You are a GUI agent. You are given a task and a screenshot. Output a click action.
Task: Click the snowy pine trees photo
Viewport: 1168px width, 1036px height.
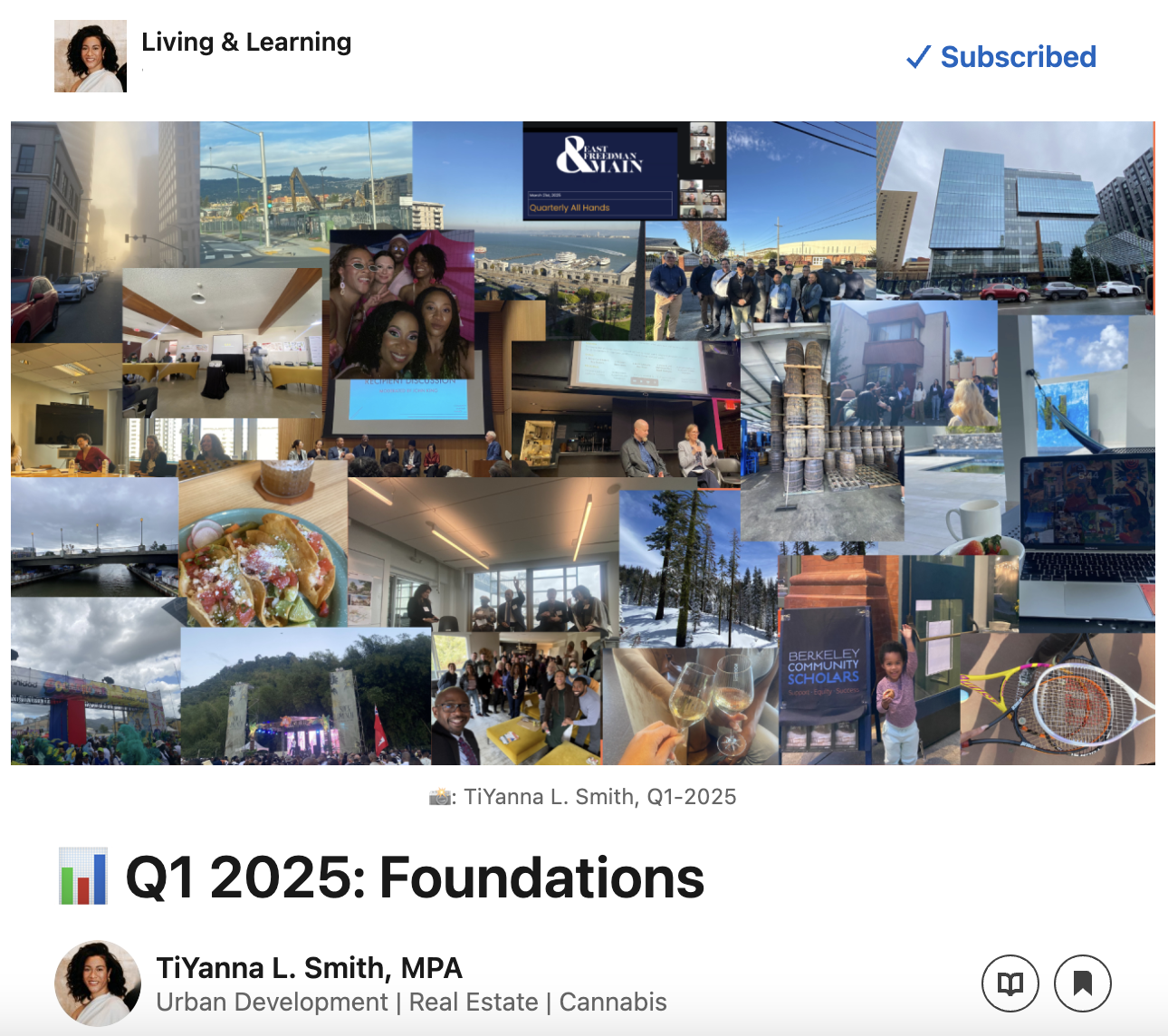[x=693, y=566]
